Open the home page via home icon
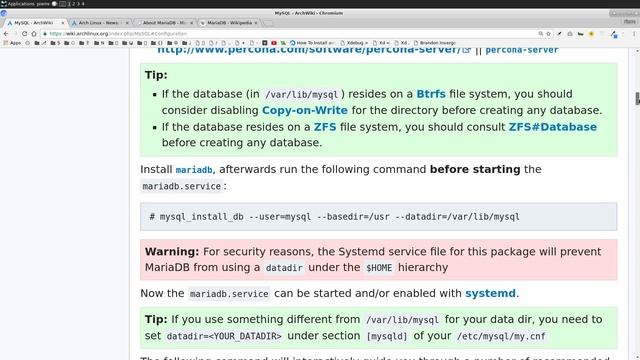 34,34
